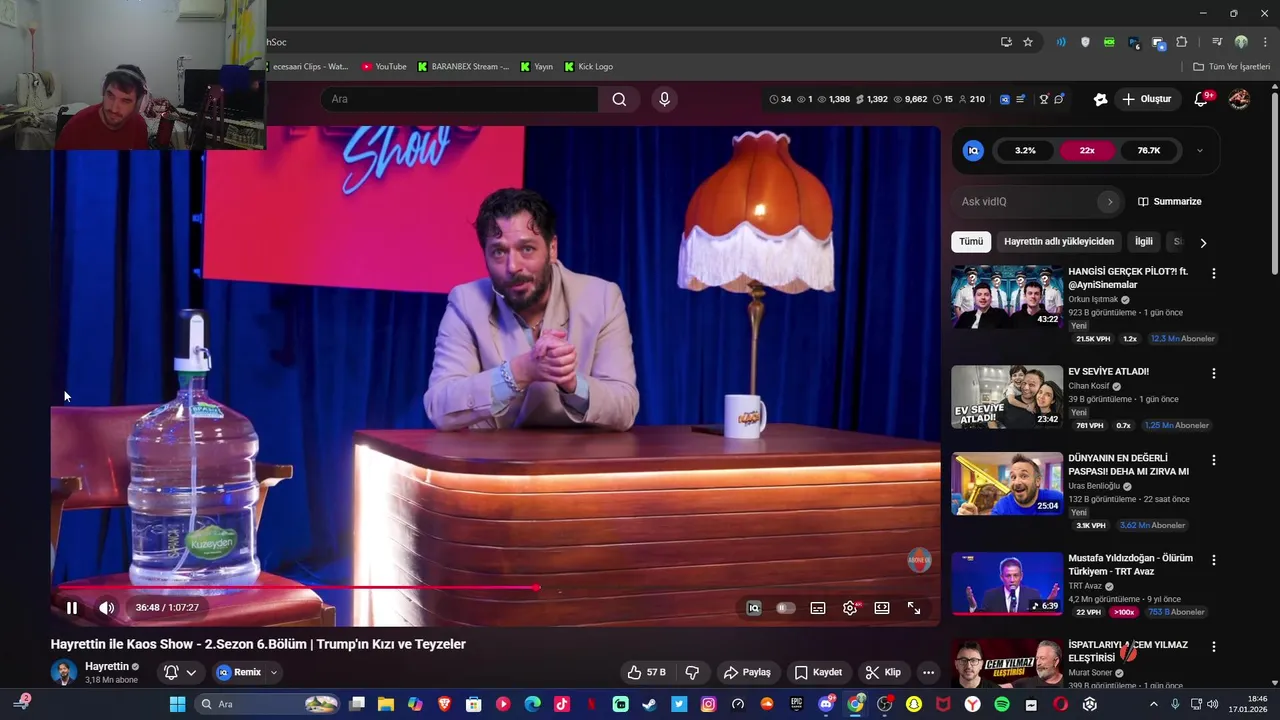Open Chrome media controls icon

pos(1217,42)
